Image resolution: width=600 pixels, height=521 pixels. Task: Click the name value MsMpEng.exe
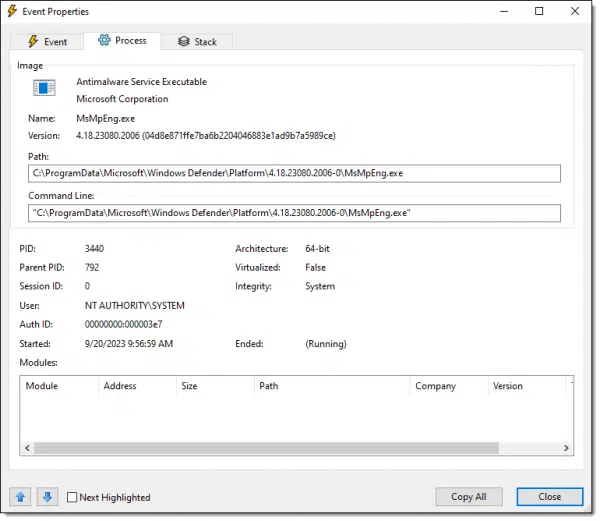pos(106,119)
